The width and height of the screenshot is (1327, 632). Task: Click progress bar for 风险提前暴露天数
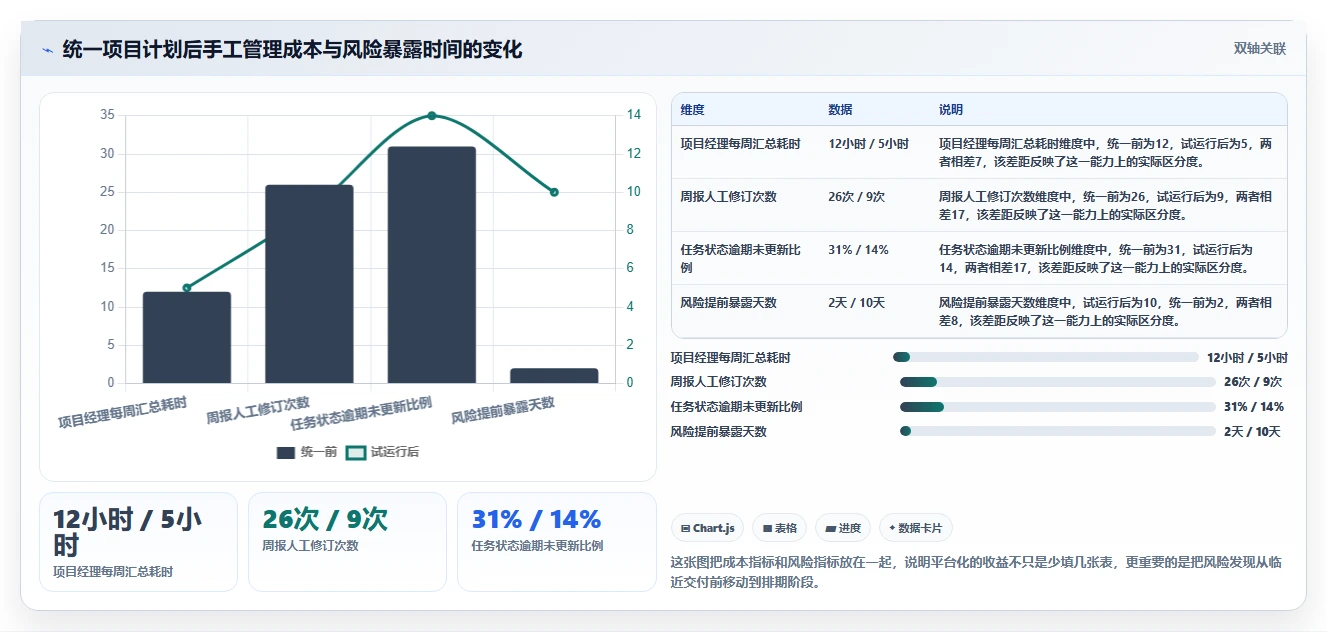pyautogui.click(x=1057, y=431)
